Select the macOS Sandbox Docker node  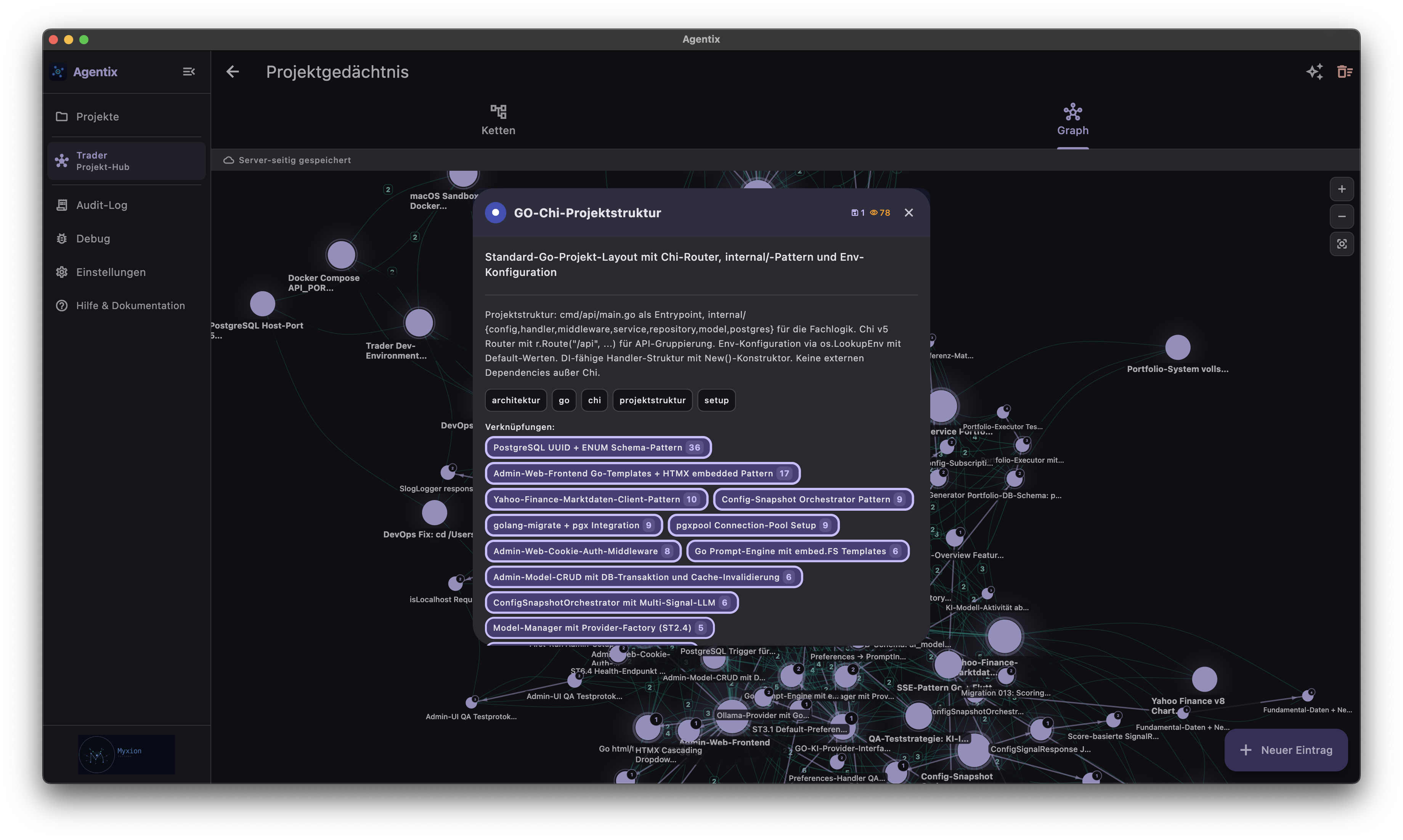click(x=463, y=178)
